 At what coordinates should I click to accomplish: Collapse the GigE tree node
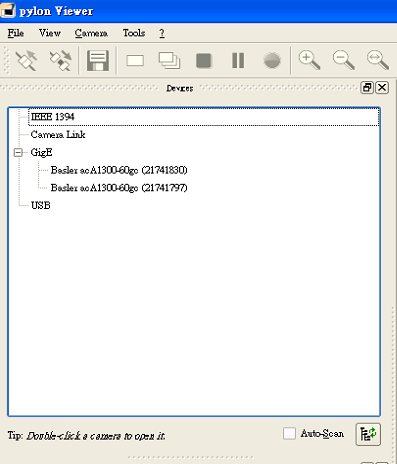[18, 153]
